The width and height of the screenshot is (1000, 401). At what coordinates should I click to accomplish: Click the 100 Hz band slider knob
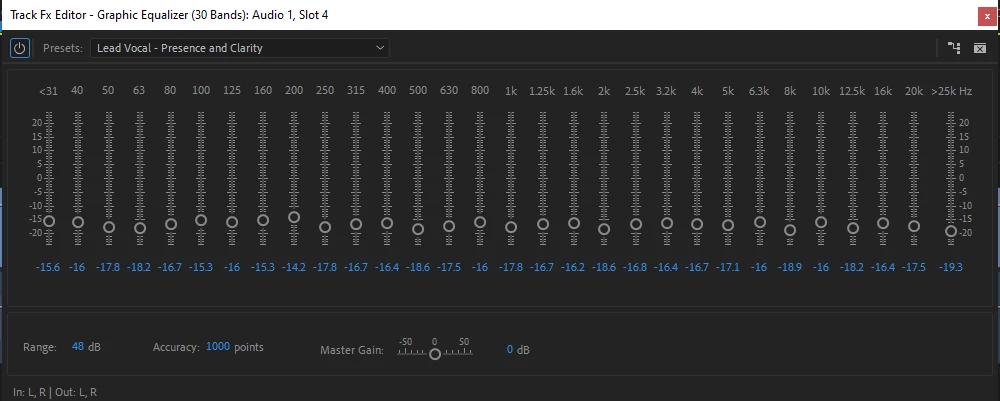click(201, 221)
